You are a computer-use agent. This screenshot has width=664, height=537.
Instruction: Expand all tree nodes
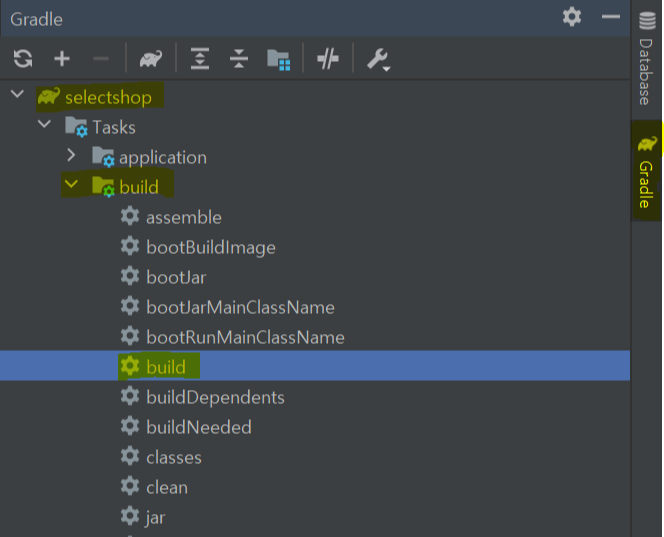point(200,58)
